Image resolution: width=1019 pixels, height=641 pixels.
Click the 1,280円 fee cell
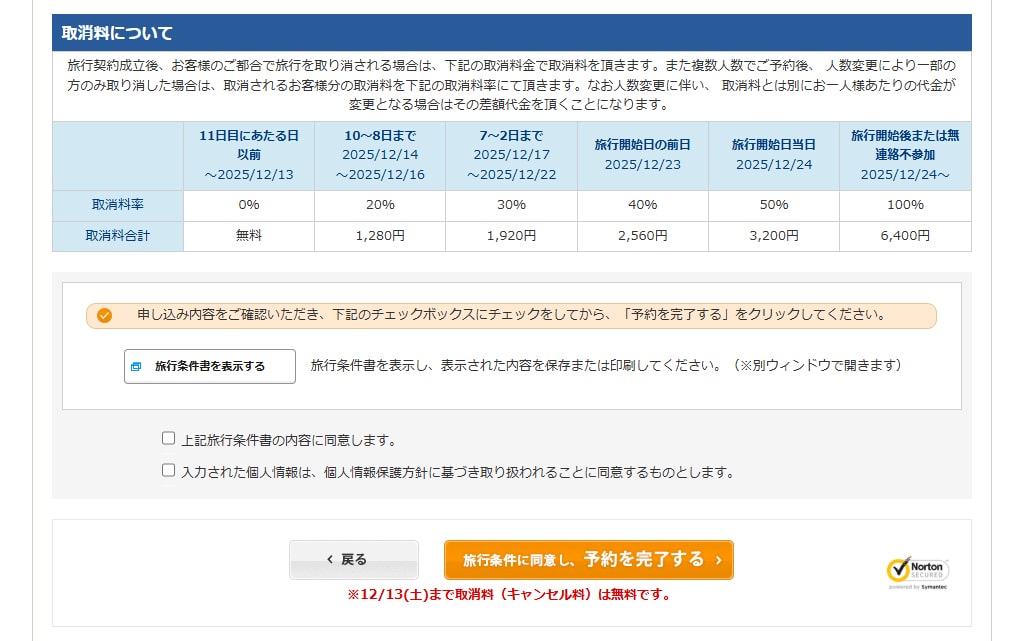tap(379, 236)
